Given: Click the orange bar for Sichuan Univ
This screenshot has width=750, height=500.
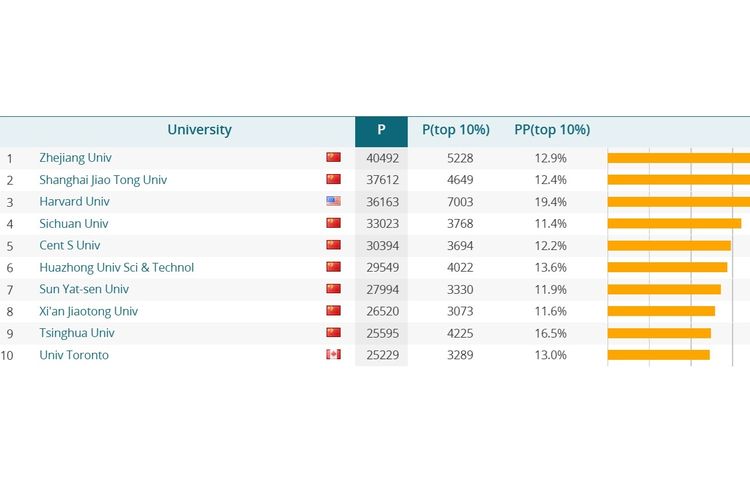Looking at the screenshot, I should tap(674, 223).
